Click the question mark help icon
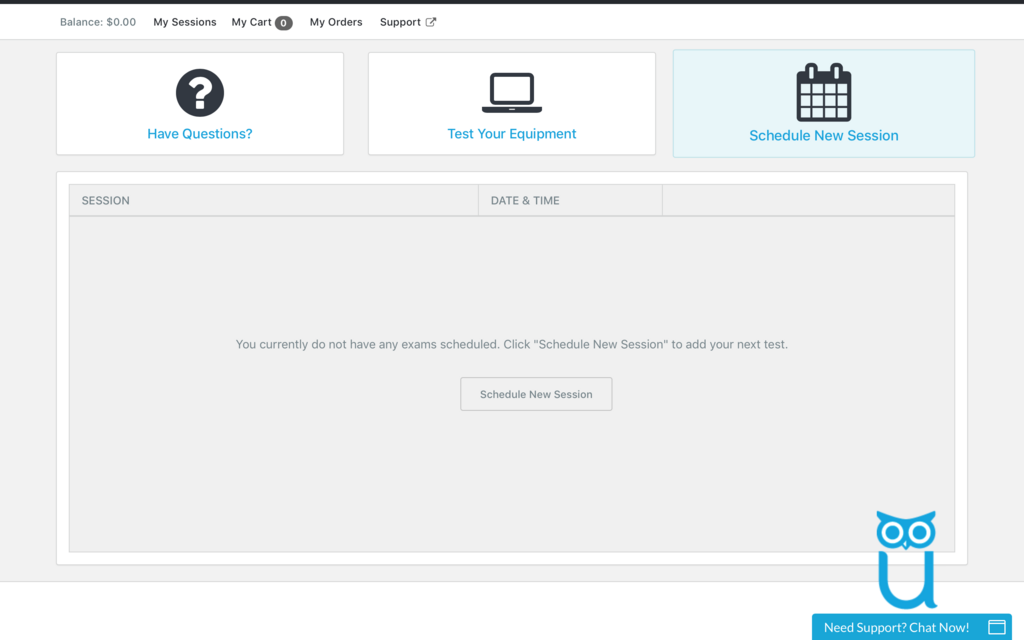The image size is (1024, 640). 200,93
